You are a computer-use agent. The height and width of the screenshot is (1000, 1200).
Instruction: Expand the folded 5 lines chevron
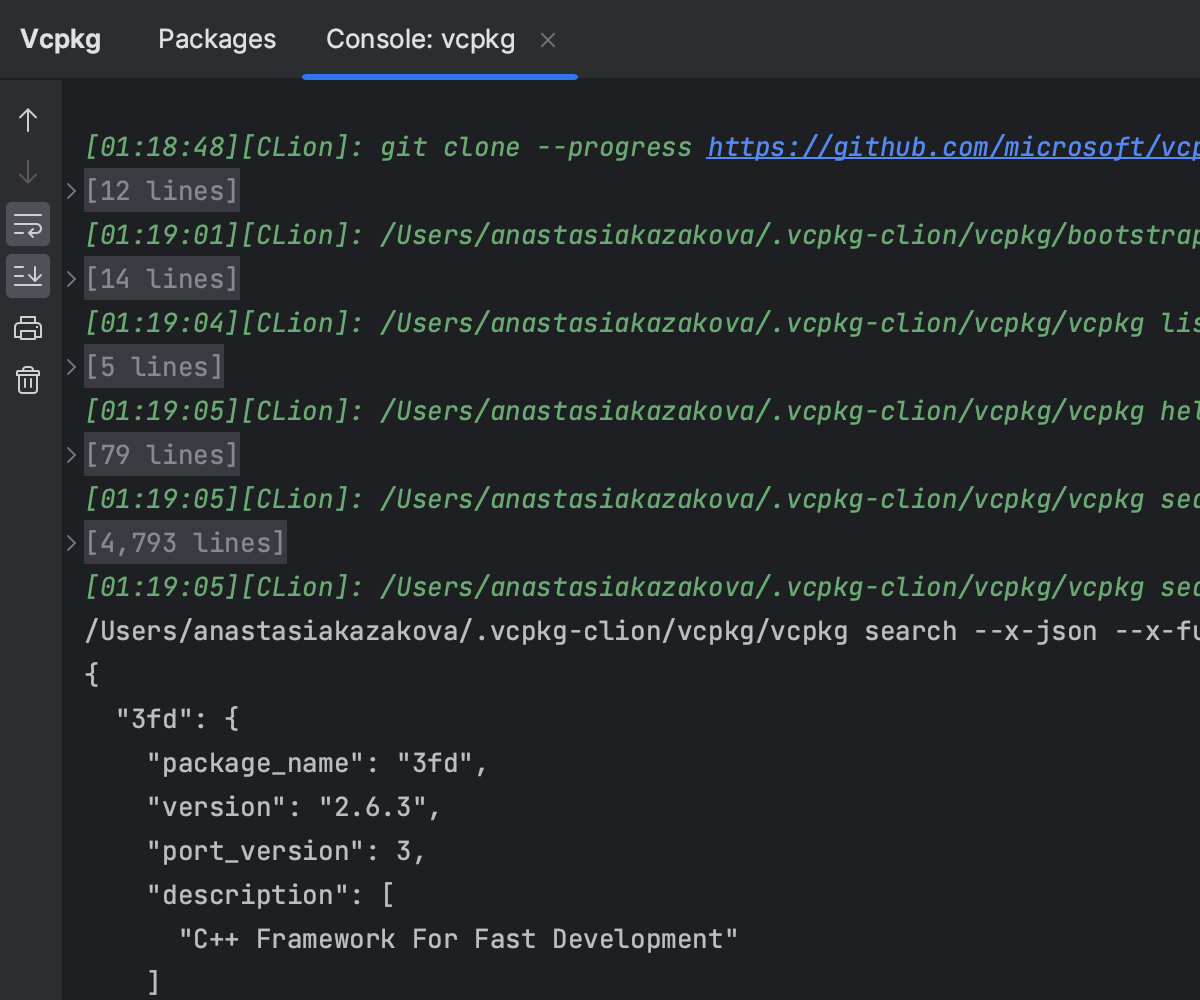[72, 367]
